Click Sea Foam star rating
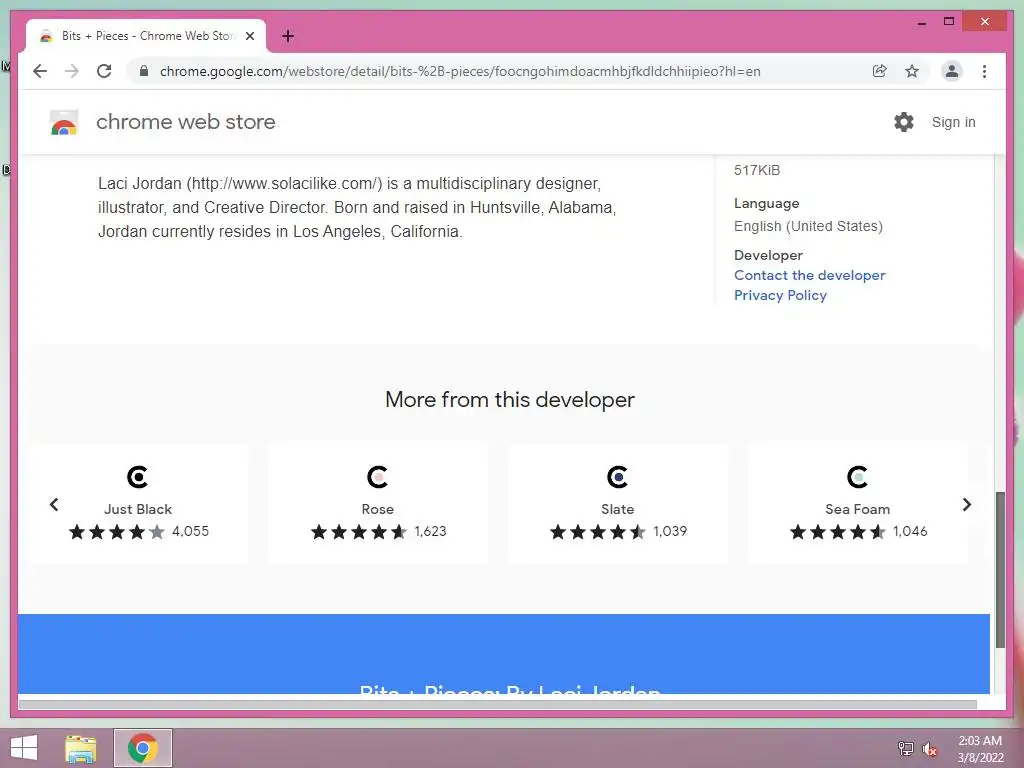This screenshot has height=768, width=1024. coord(838,532)
